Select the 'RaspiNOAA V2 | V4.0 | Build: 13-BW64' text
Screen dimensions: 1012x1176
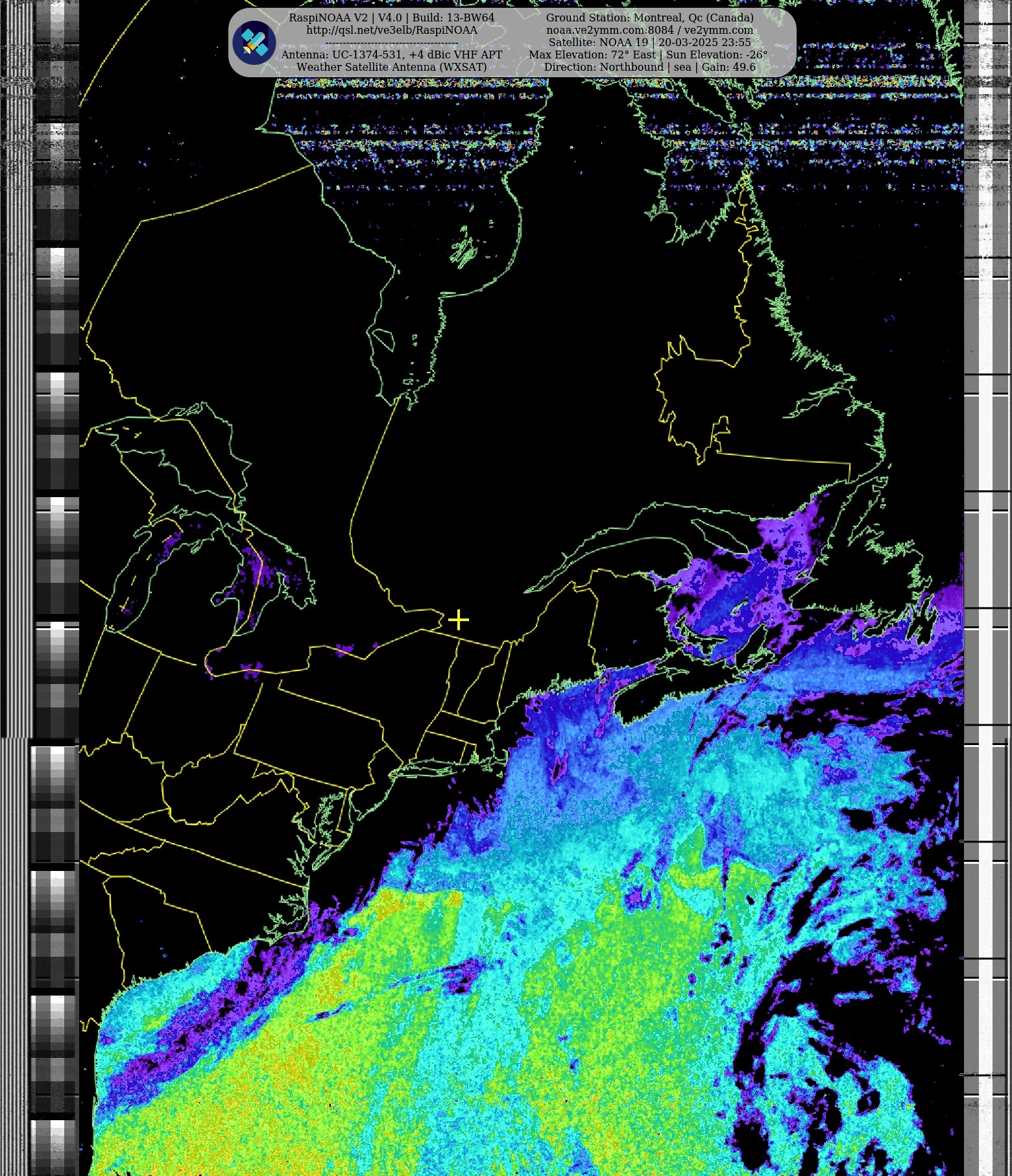[391, 18]
